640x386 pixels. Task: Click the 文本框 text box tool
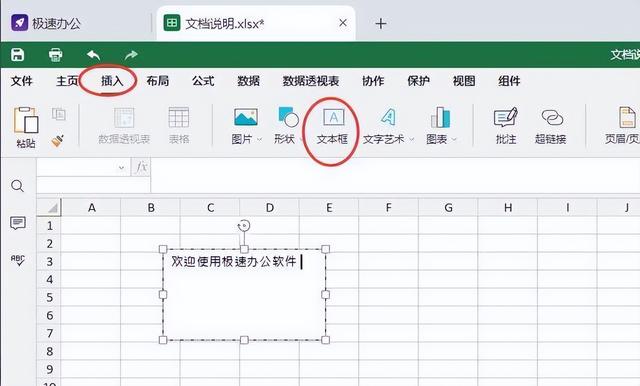[x=332, y=126]
